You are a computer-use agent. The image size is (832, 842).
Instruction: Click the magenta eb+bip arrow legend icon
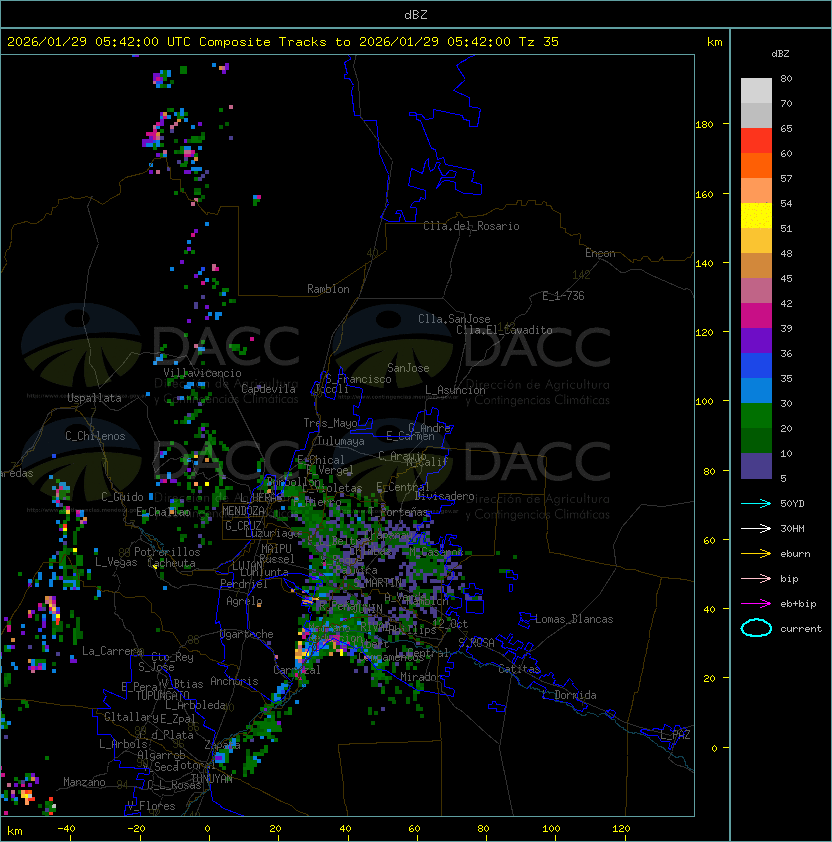tap(756, 604)
